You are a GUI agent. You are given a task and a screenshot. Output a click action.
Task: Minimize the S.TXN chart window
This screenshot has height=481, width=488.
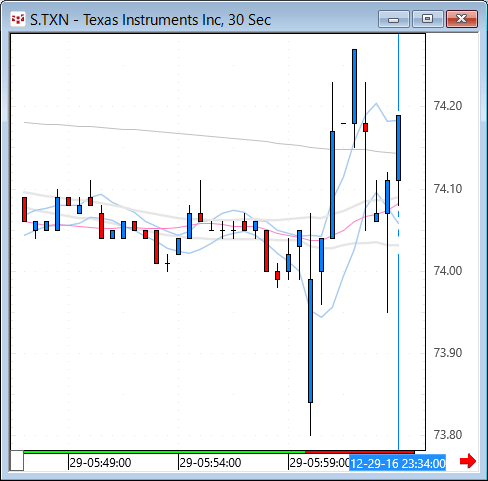[x=394, y=19]
